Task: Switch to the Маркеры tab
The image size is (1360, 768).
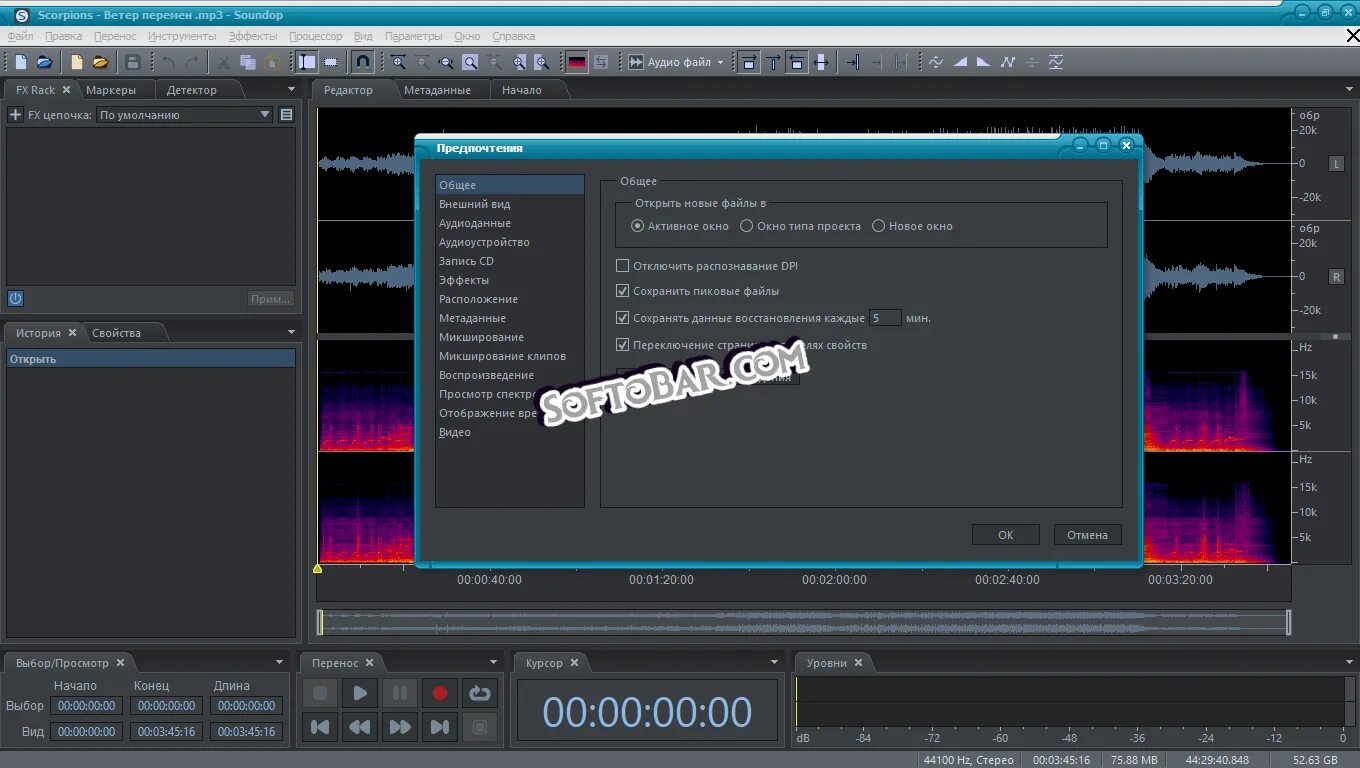Action: point(111,90)
